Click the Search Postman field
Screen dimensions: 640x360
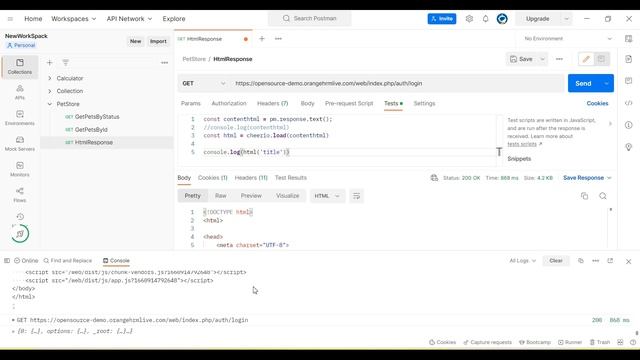tap(309, 19)
